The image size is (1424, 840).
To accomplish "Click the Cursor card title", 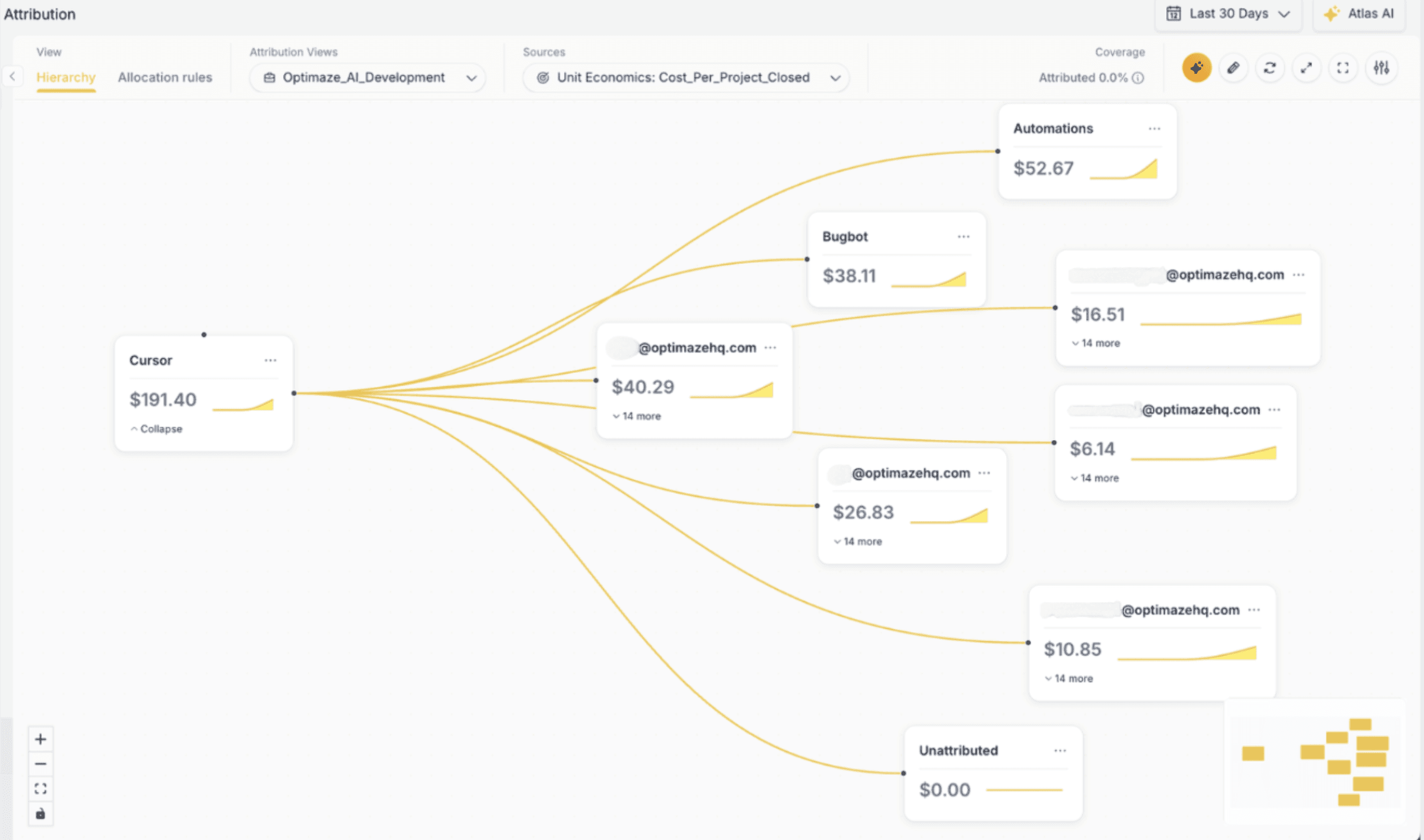I will point(150,360).
